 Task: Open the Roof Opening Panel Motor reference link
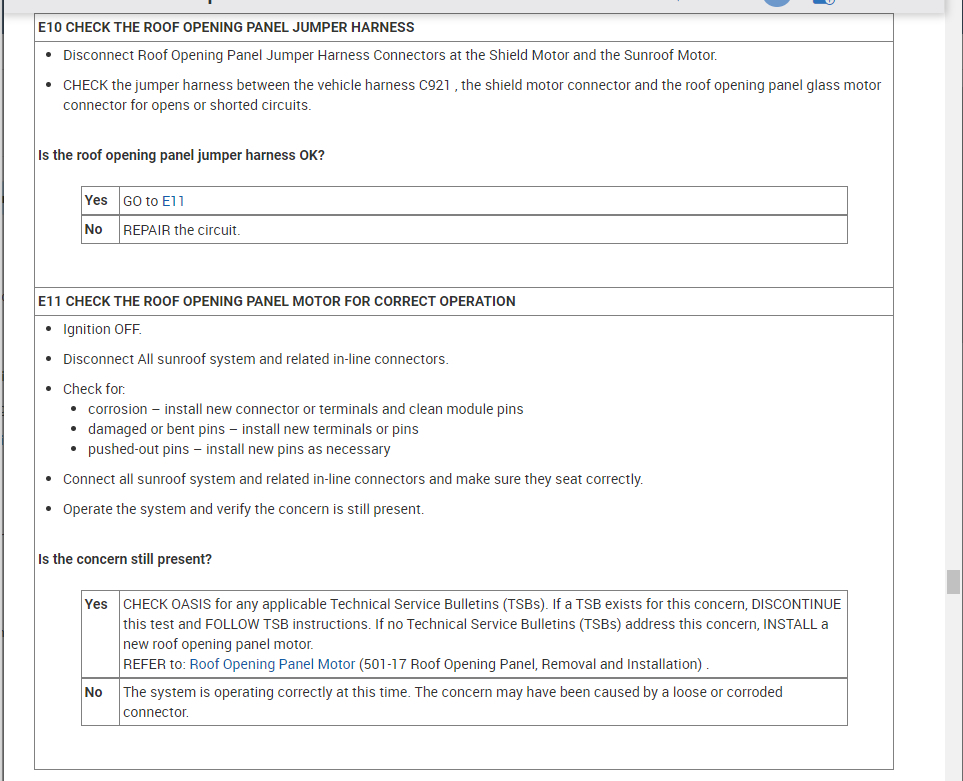click(272, 664)
